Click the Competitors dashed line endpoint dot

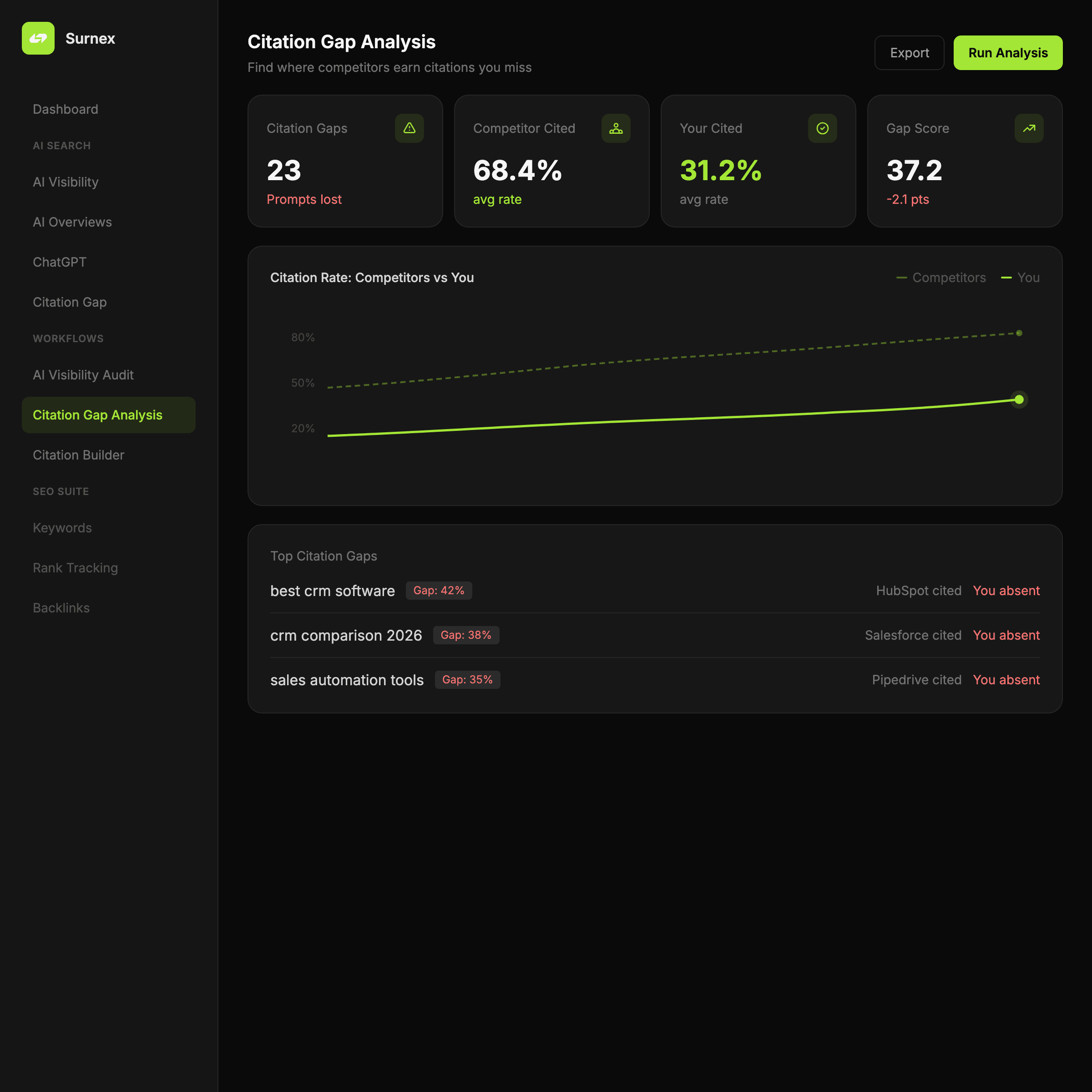tap(1019, 333)
